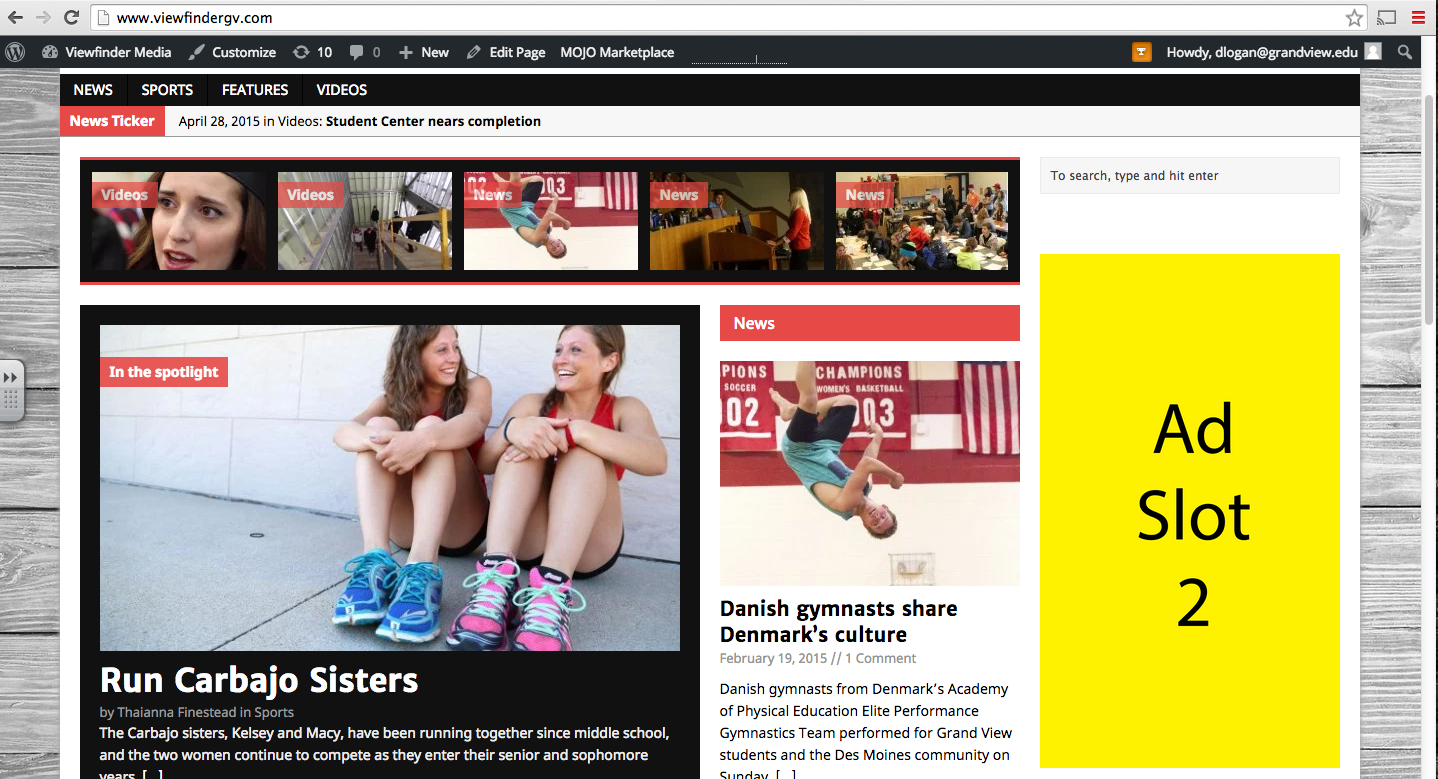Click the orange notification icon
1438x779 pixels.
point(1141,52)
